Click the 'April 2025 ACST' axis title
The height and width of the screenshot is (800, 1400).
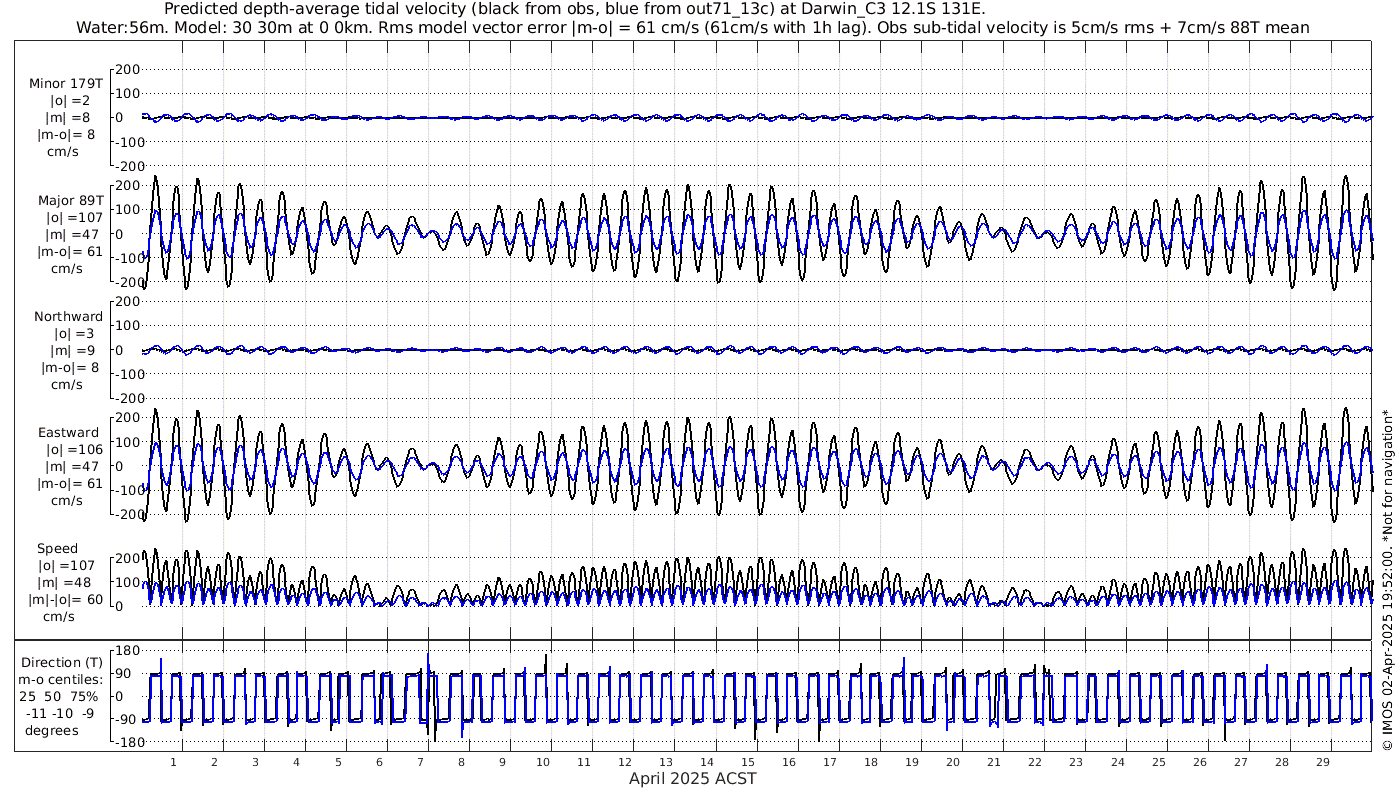pos(692,778)
